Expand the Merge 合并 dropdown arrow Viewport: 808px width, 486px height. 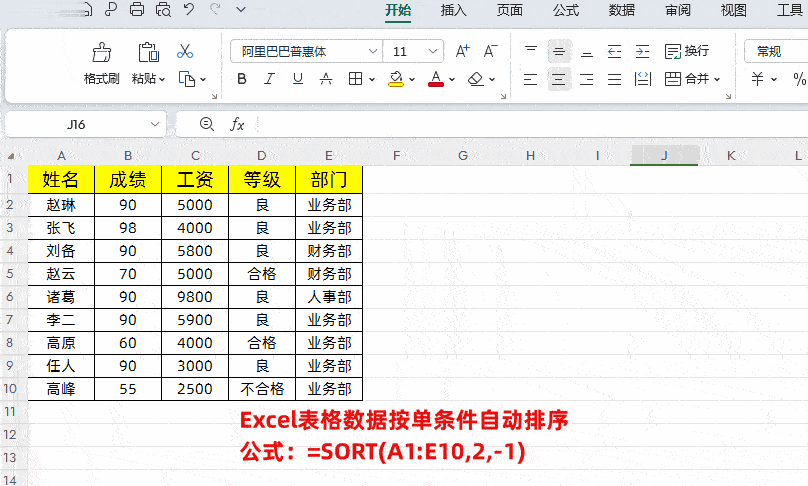pos(717,79)
